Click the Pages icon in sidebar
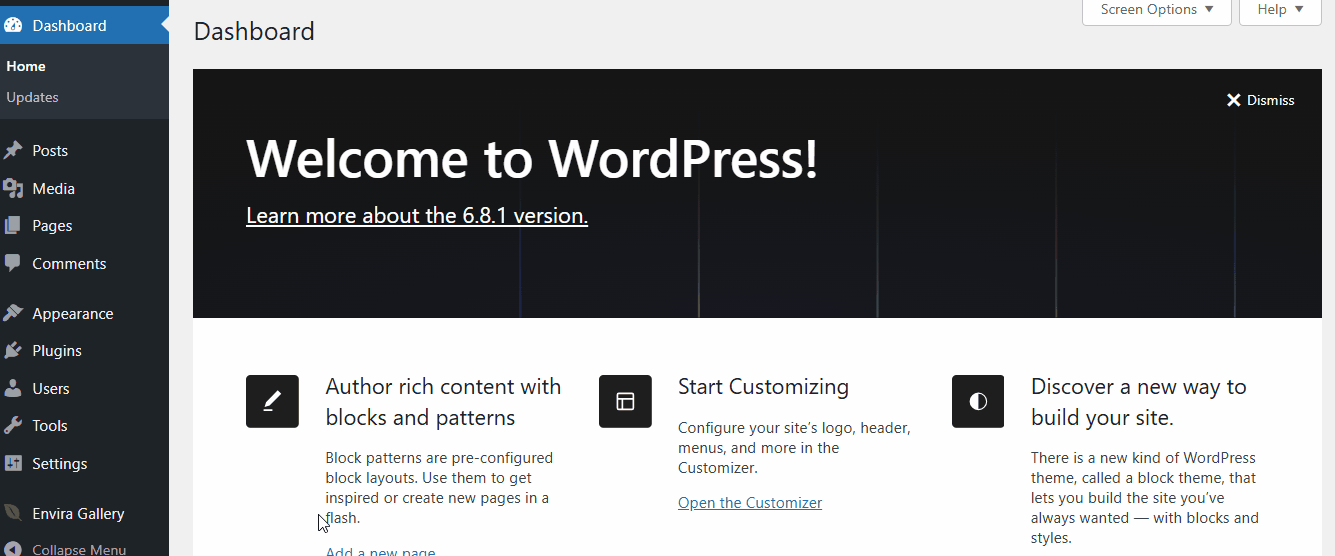 pos(13,226)
